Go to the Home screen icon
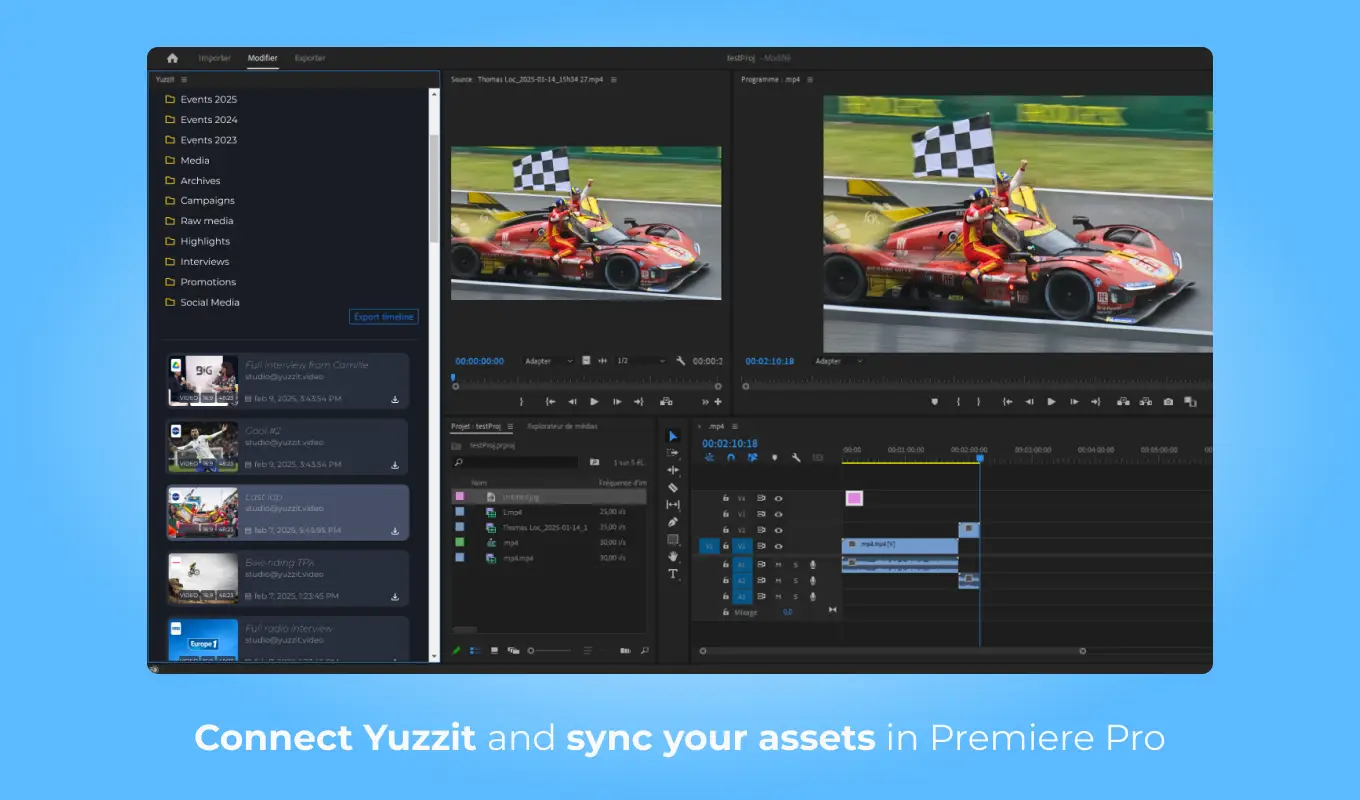1360x800 pixels. 172,58
